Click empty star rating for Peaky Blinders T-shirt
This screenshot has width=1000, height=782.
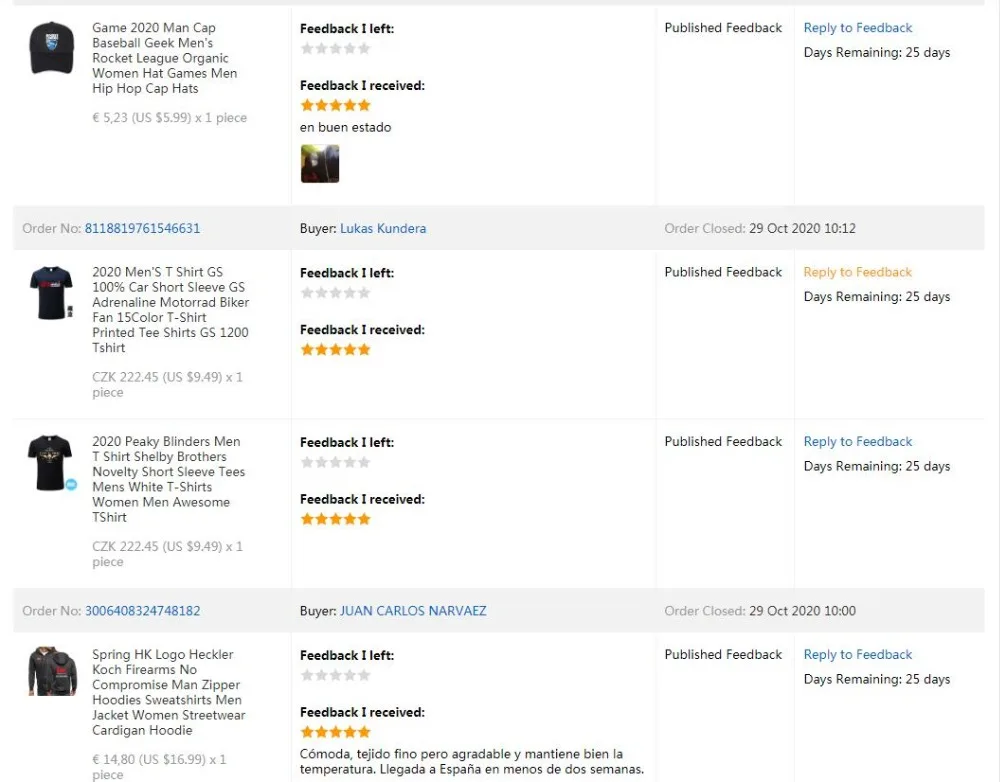click(336, 462)
